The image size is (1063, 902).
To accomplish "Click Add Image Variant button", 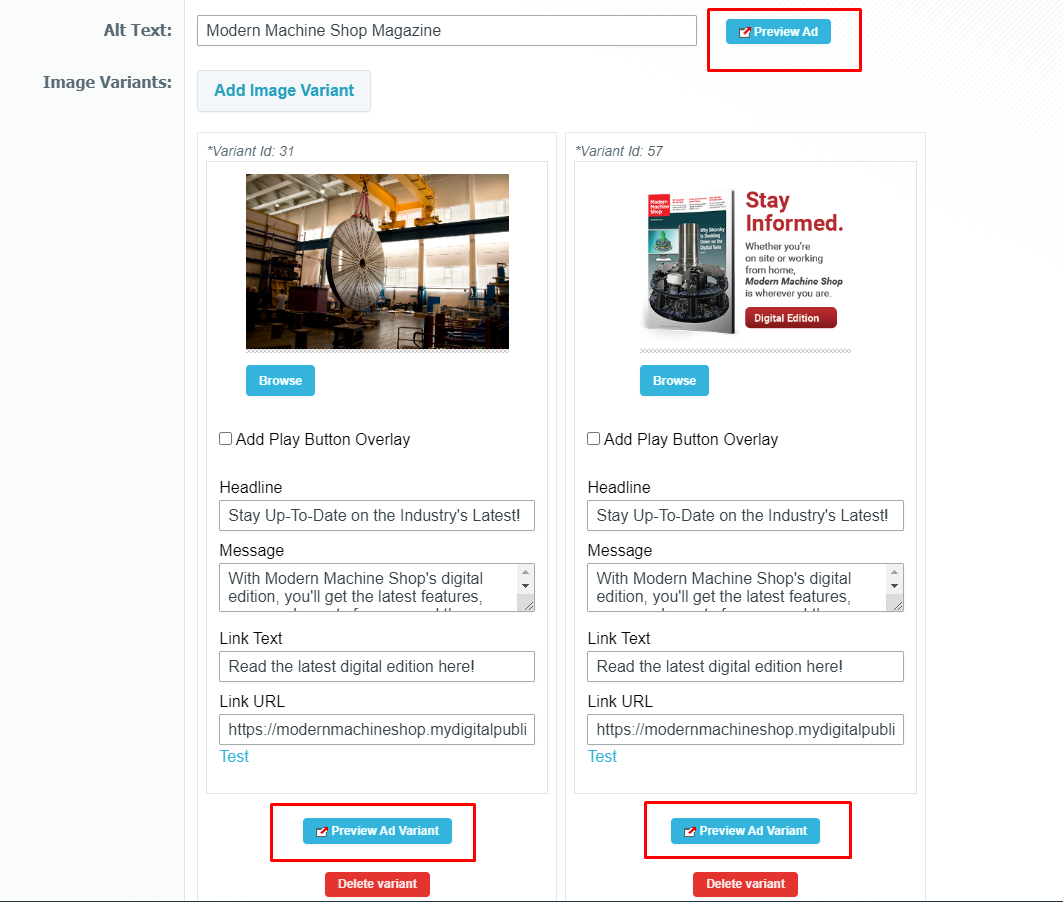I will [284, 91].
